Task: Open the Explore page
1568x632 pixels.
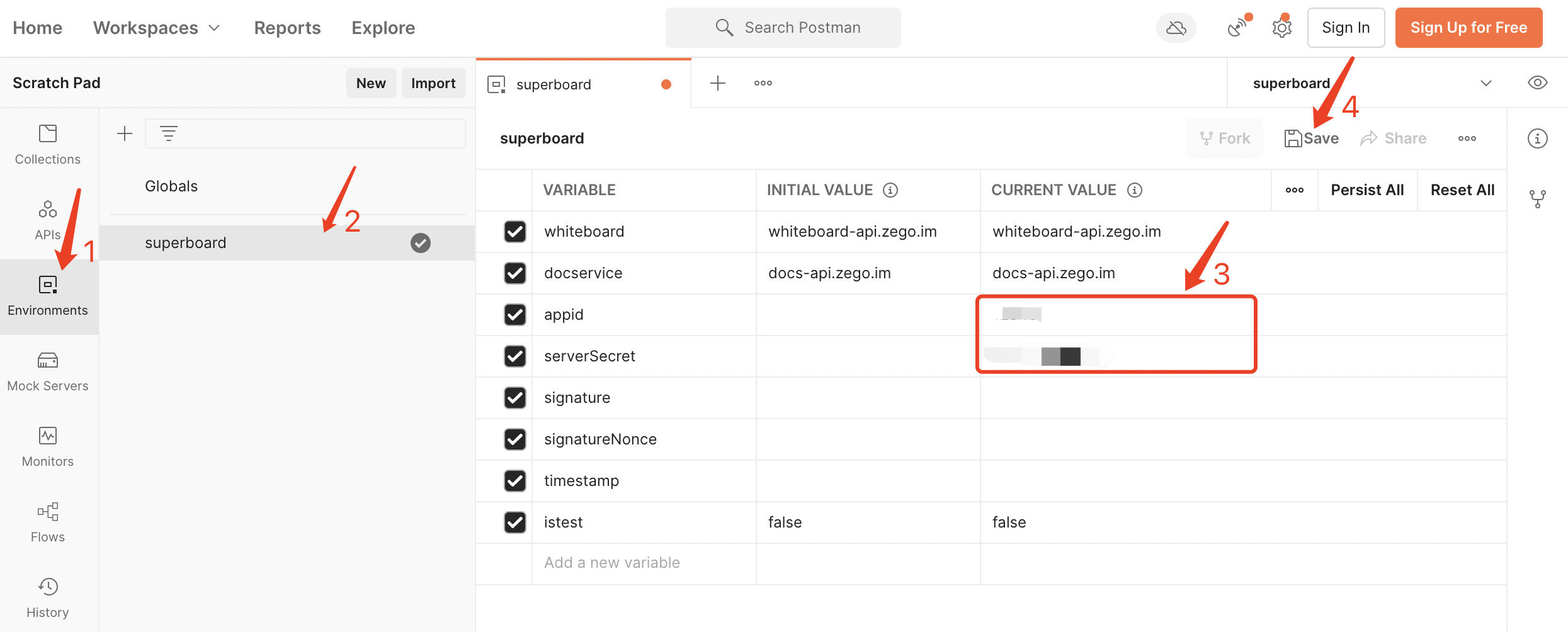Action: tap(383, 28)
